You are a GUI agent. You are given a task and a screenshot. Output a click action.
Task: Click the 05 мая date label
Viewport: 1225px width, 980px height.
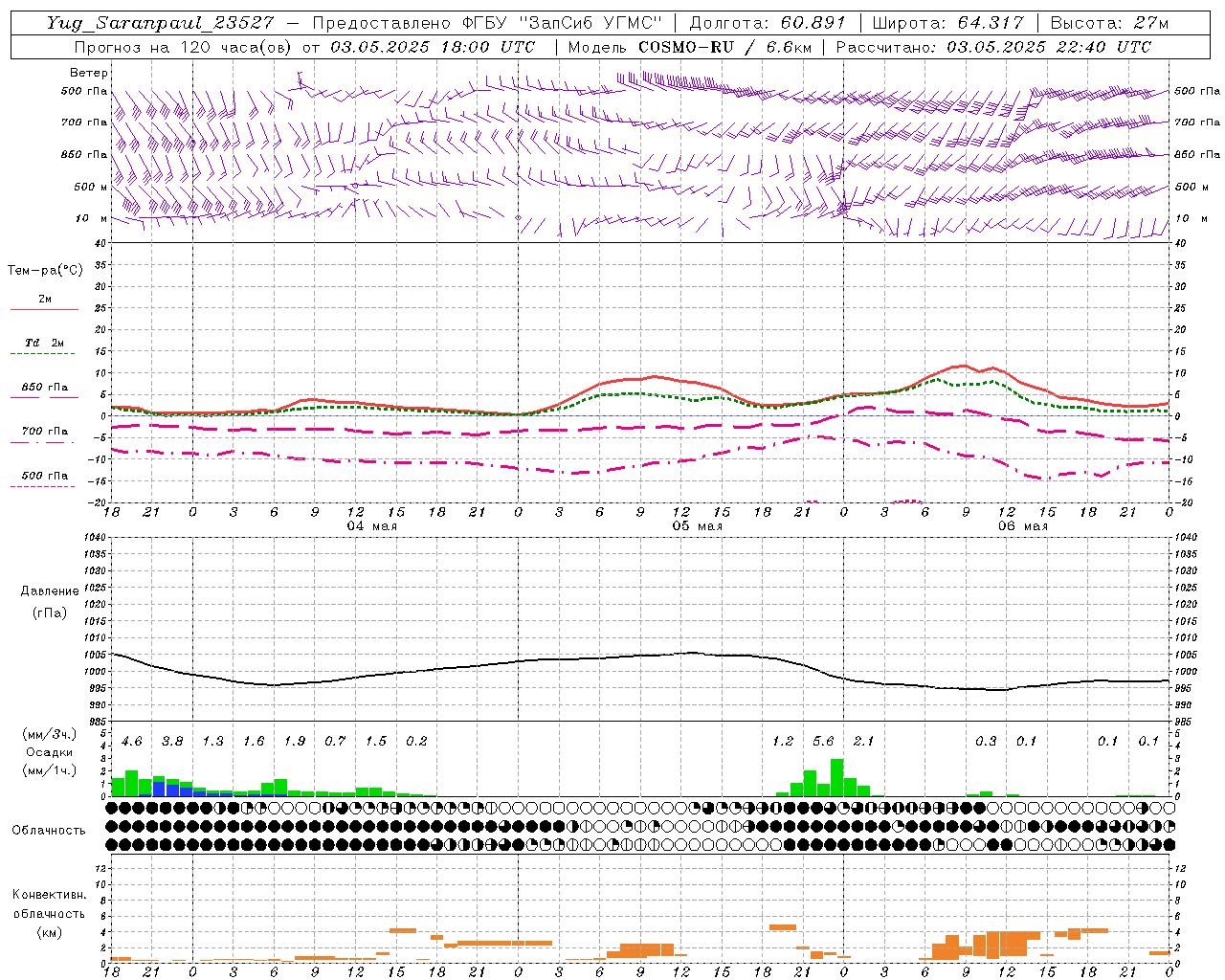coord(697,525)
